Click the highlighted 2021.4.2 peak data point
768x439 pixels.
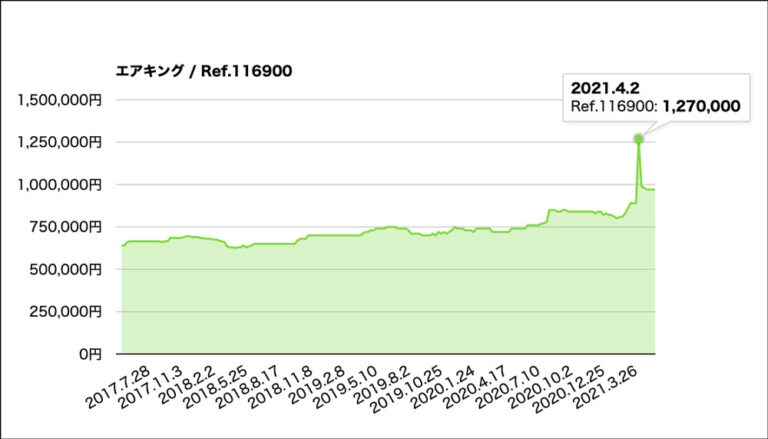point(639,139)
